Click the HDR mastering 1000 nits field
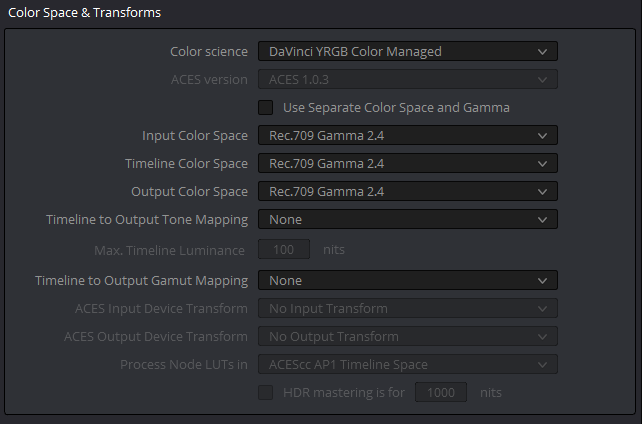 click(x=441, y=392)
